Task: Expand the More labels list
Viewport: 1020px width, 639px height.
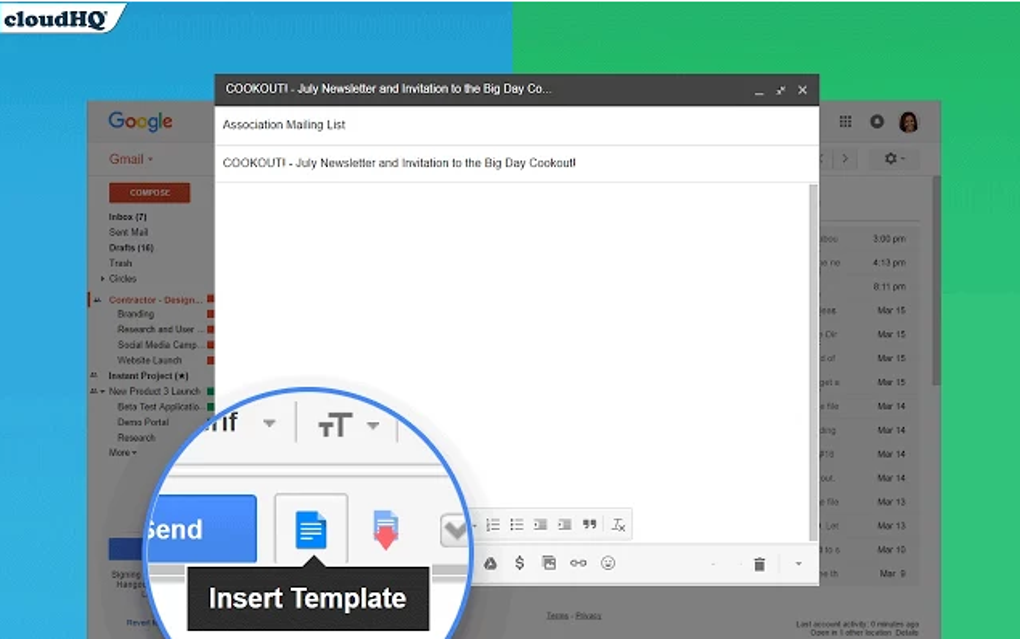Action: (122, 452)
